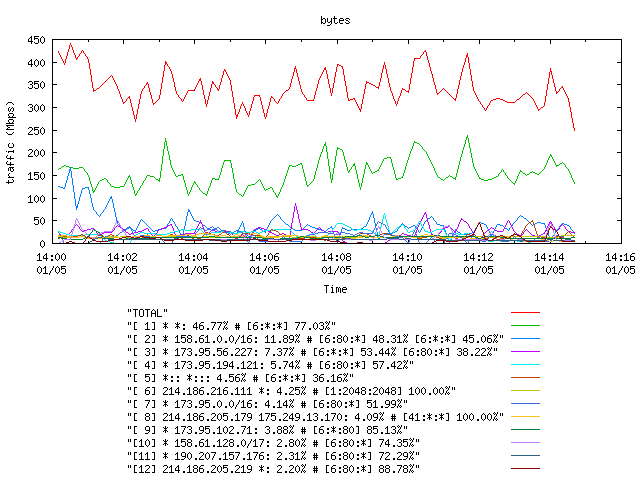
Task: Click the purple legend line for entry [ 3]
Action: (525, 351)
